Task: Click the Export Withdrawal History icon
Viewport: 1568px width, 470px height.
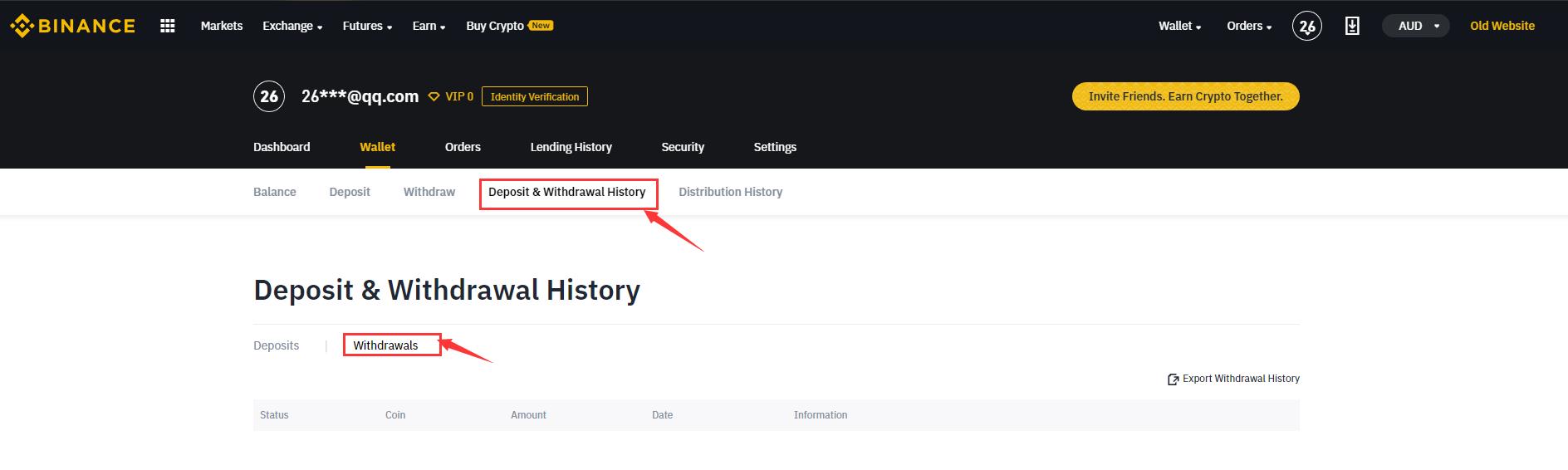Action: coord(1173,379)
